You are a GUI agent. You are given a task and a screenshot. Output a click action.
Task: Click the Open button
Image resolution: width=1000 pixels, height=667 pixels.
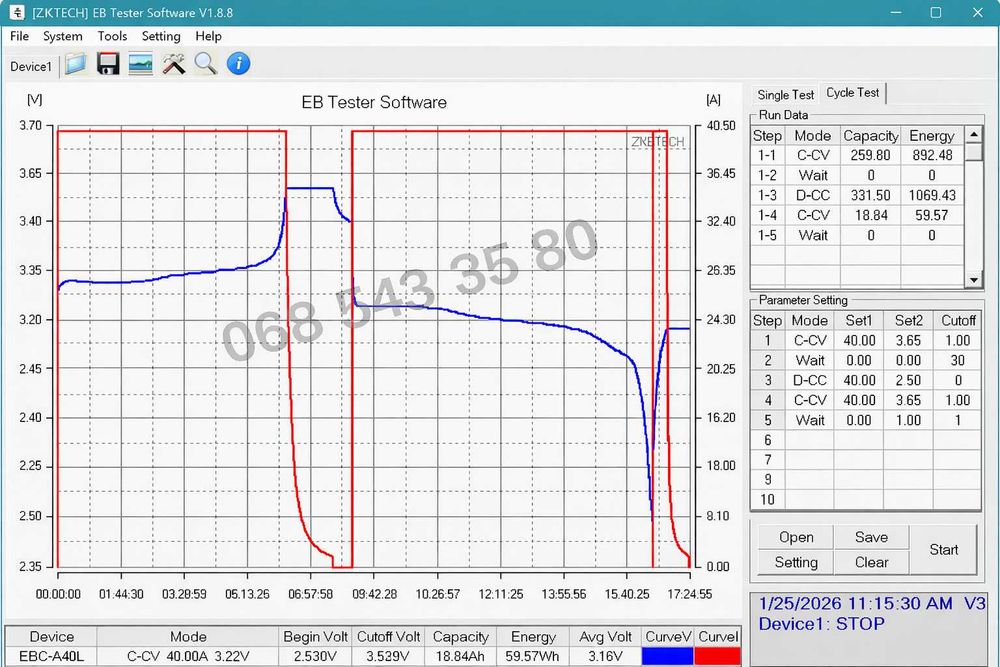796,538
